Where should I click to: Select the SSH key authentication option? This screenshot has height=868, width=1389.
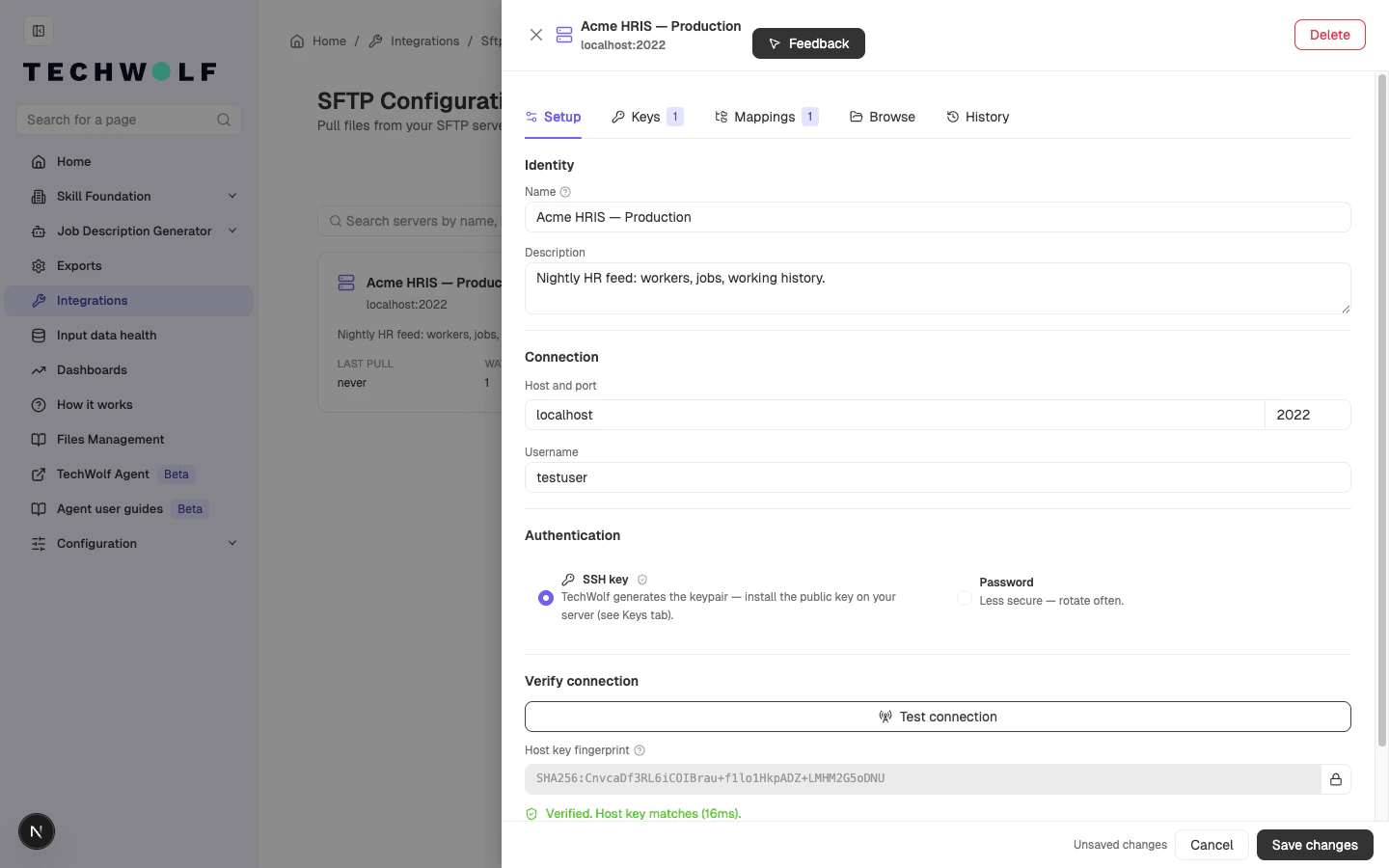(x=546, y=598)
